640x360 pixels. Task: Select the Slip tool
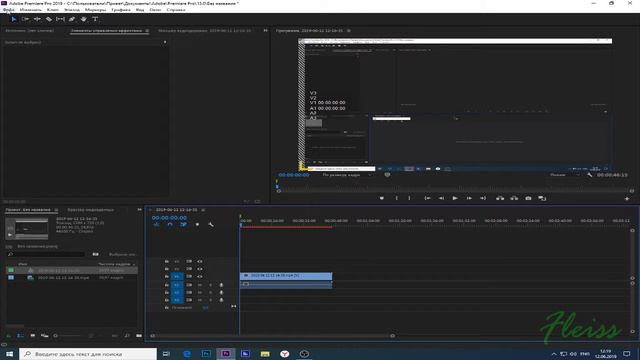[x=60, y=19]
